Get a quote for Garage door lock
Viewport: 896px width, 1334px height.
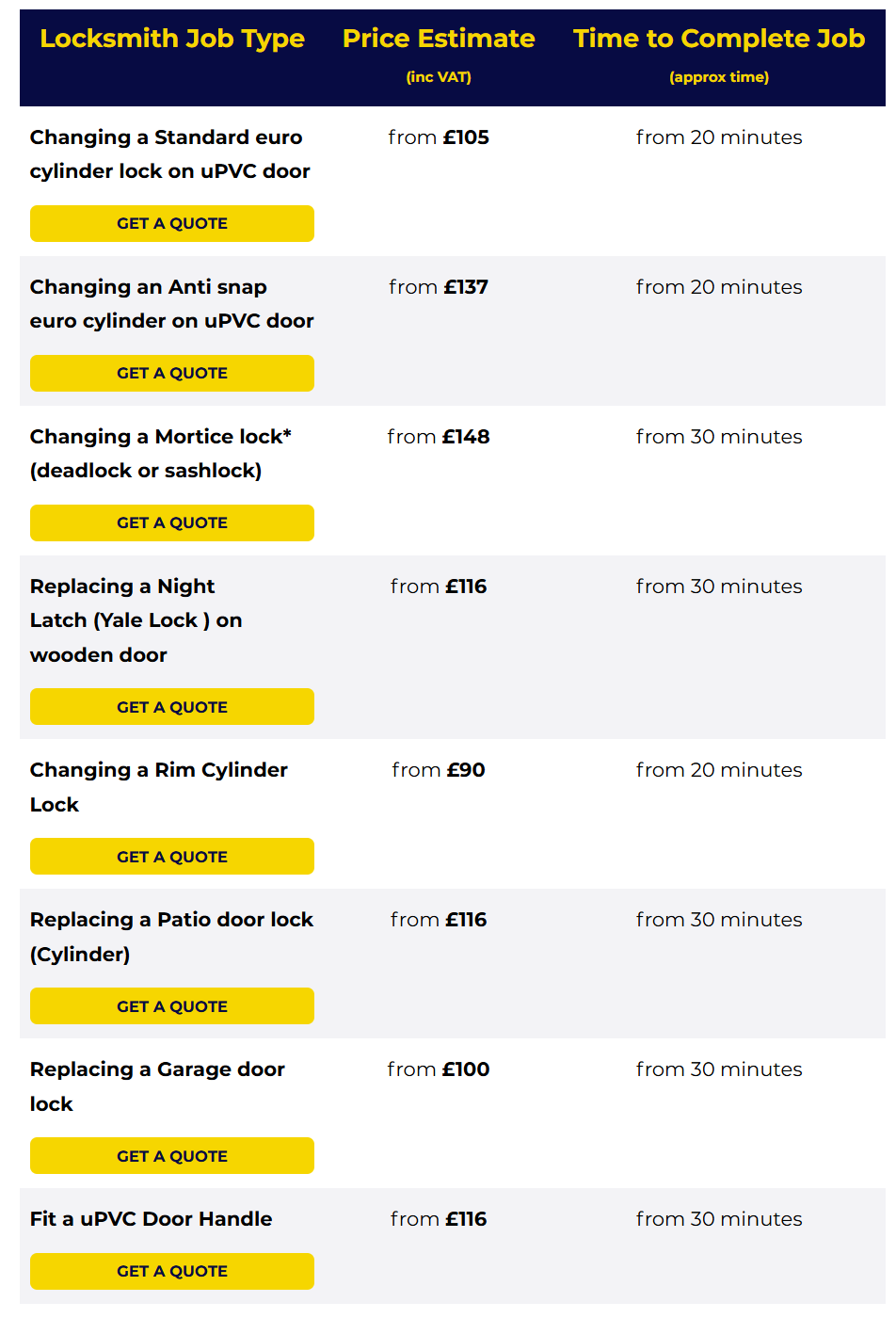(172, 1156)
